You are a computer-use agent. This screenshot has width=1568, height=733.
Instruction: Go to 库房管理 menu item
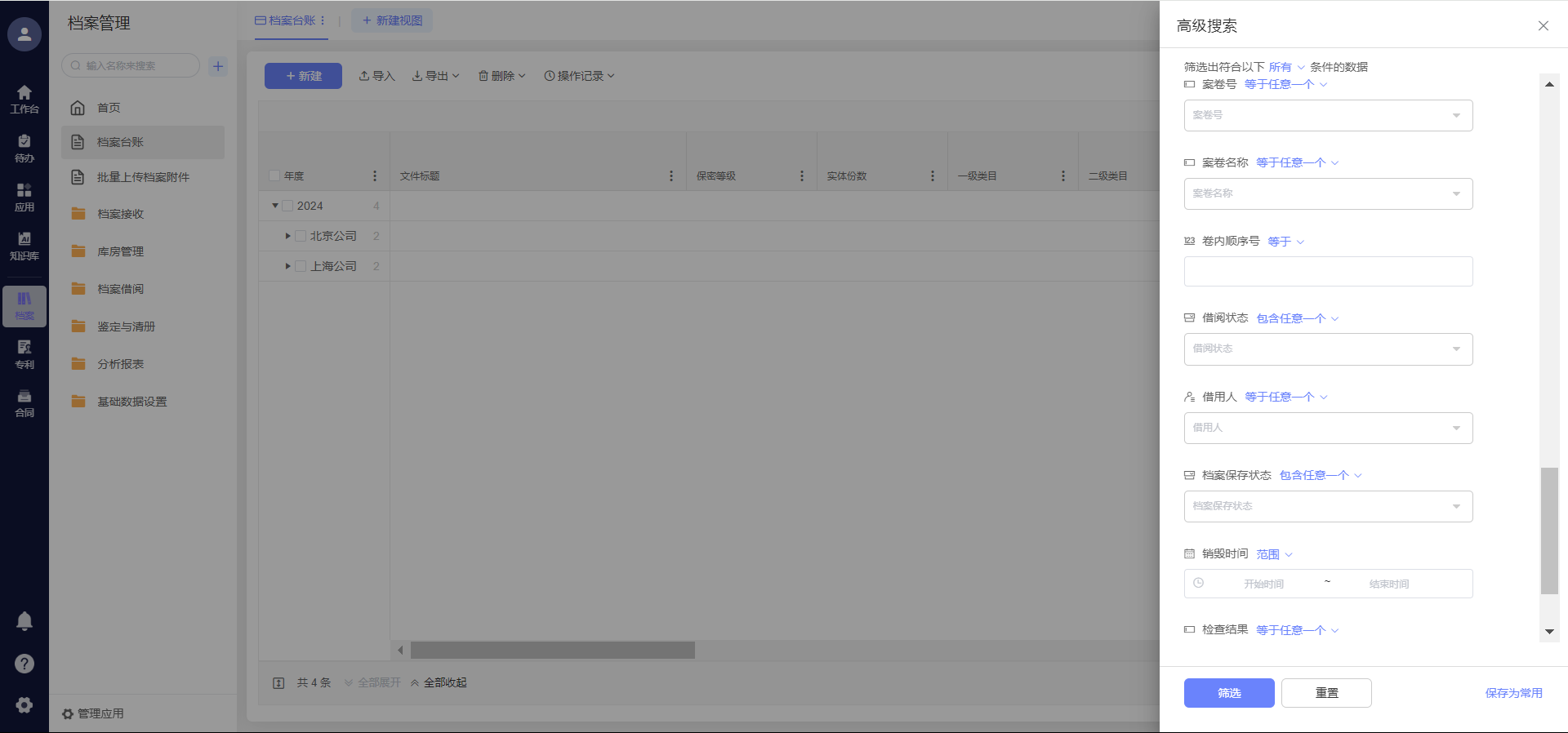[x=120, y=251]
